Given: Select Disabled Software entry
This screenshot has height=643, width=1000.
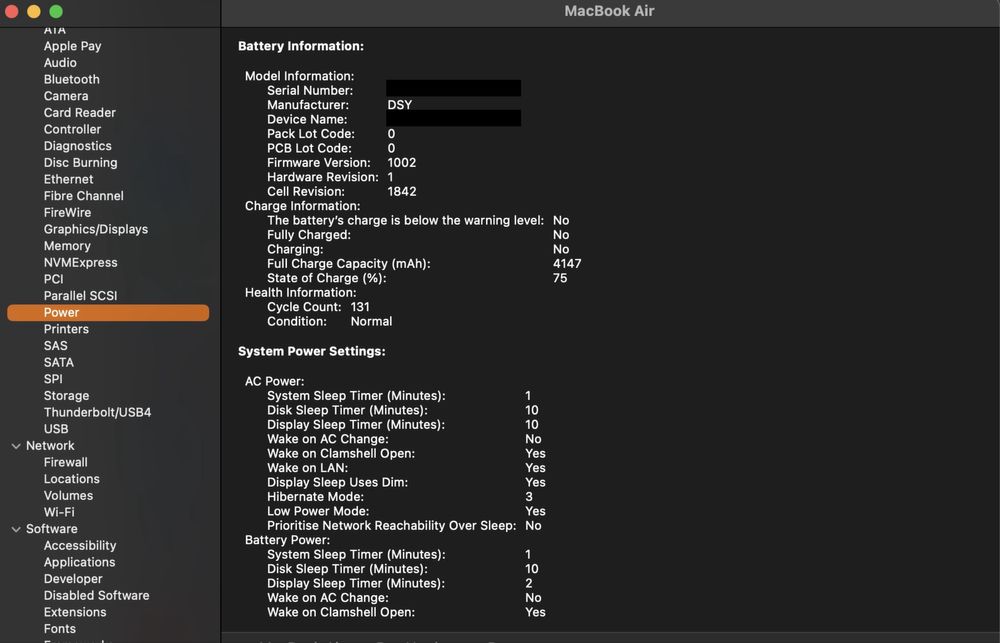Looking at the screenshot, I should (96, 595).
